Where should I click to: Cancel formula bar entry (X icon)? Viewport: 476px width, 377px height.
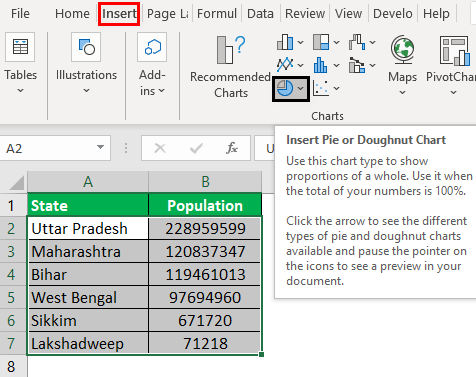tap(160, 148)
